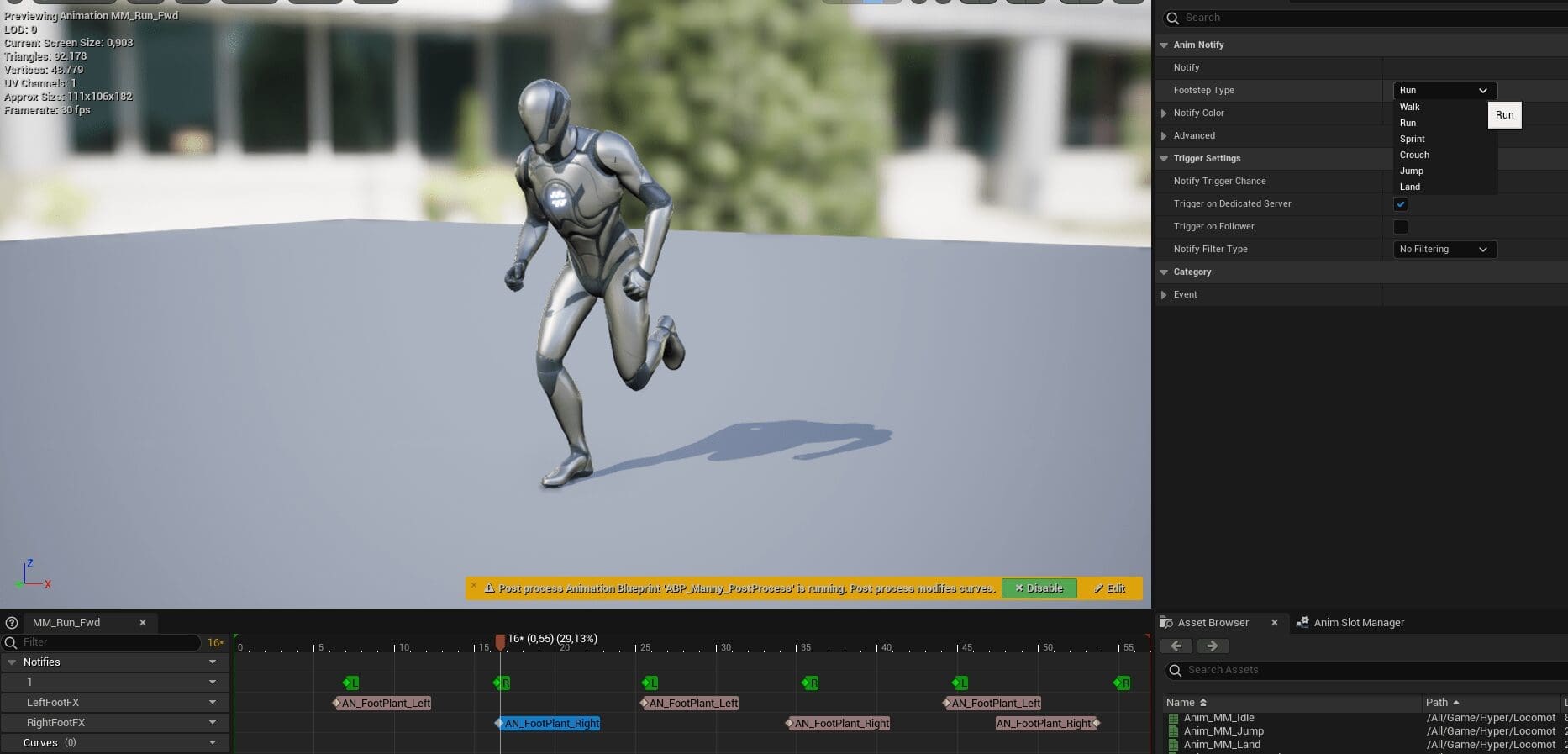Click the Anim_MM_Land asset icon
Screen dimensions: 1568x754
coord(1173,745)
